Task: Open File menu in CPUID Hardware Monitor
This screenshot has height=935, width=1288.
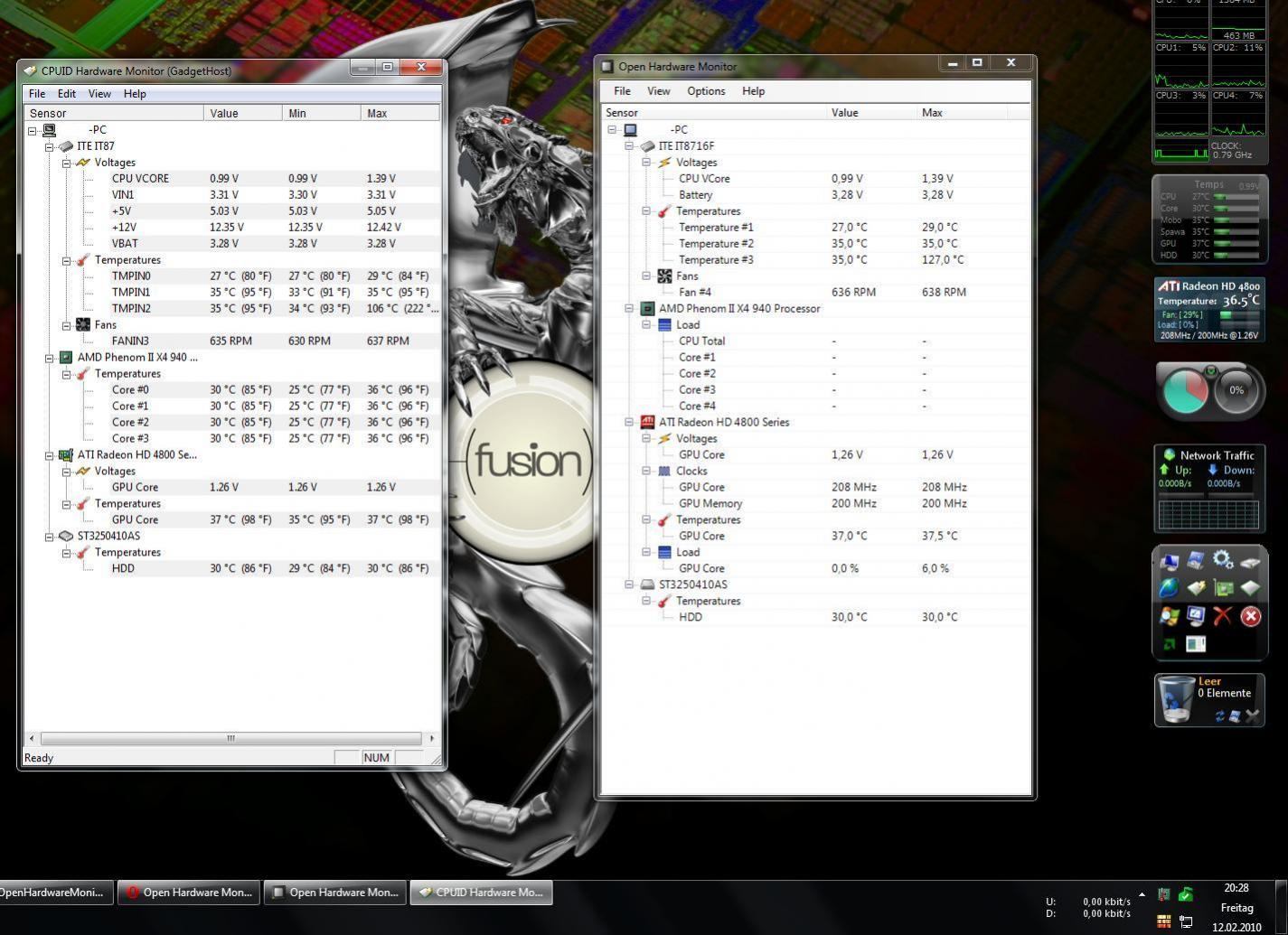Action: (x=37, y=94)
